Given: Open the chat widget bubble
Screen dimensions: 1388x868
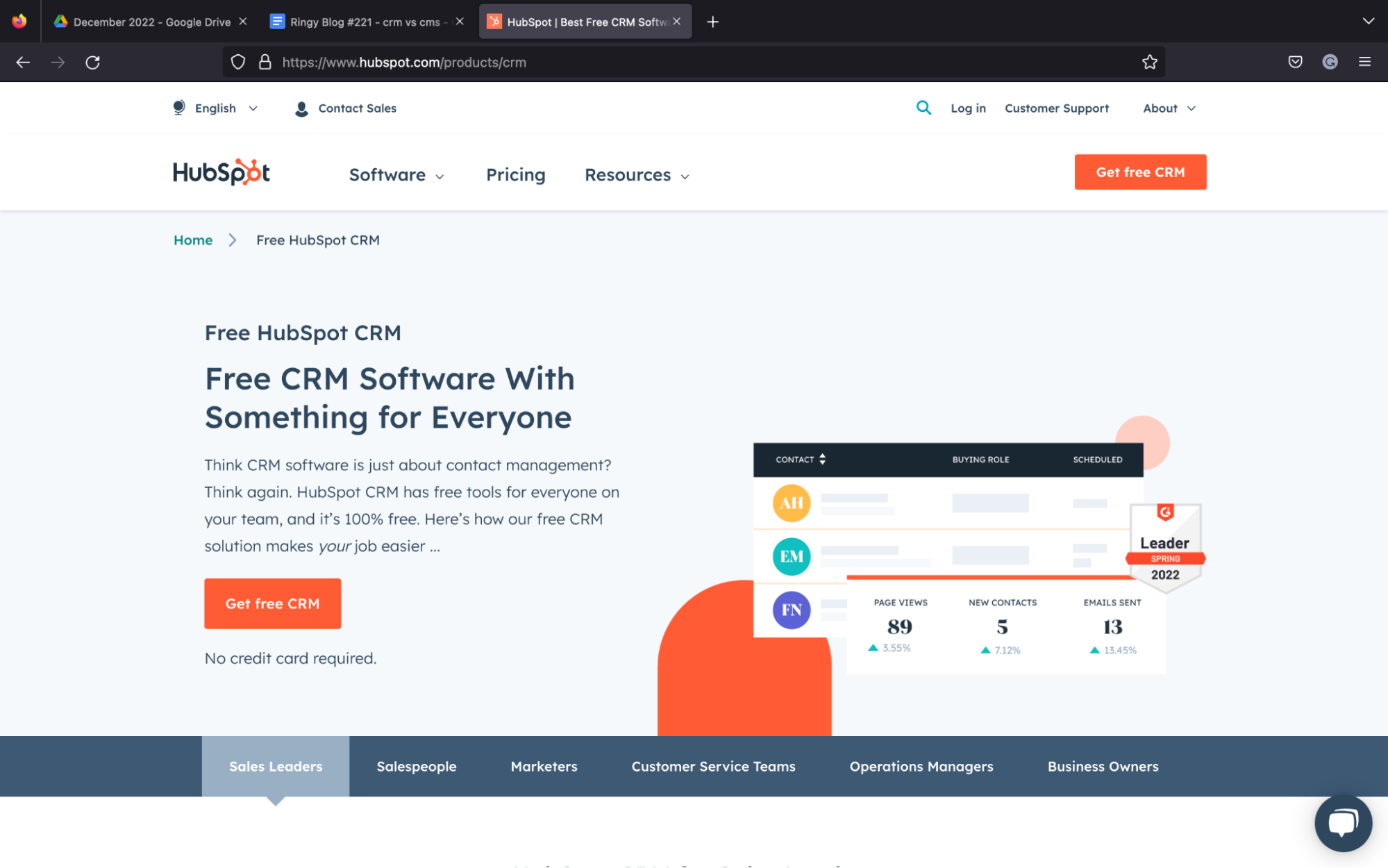Looking at the screenshot, I should click(1343, 823).
